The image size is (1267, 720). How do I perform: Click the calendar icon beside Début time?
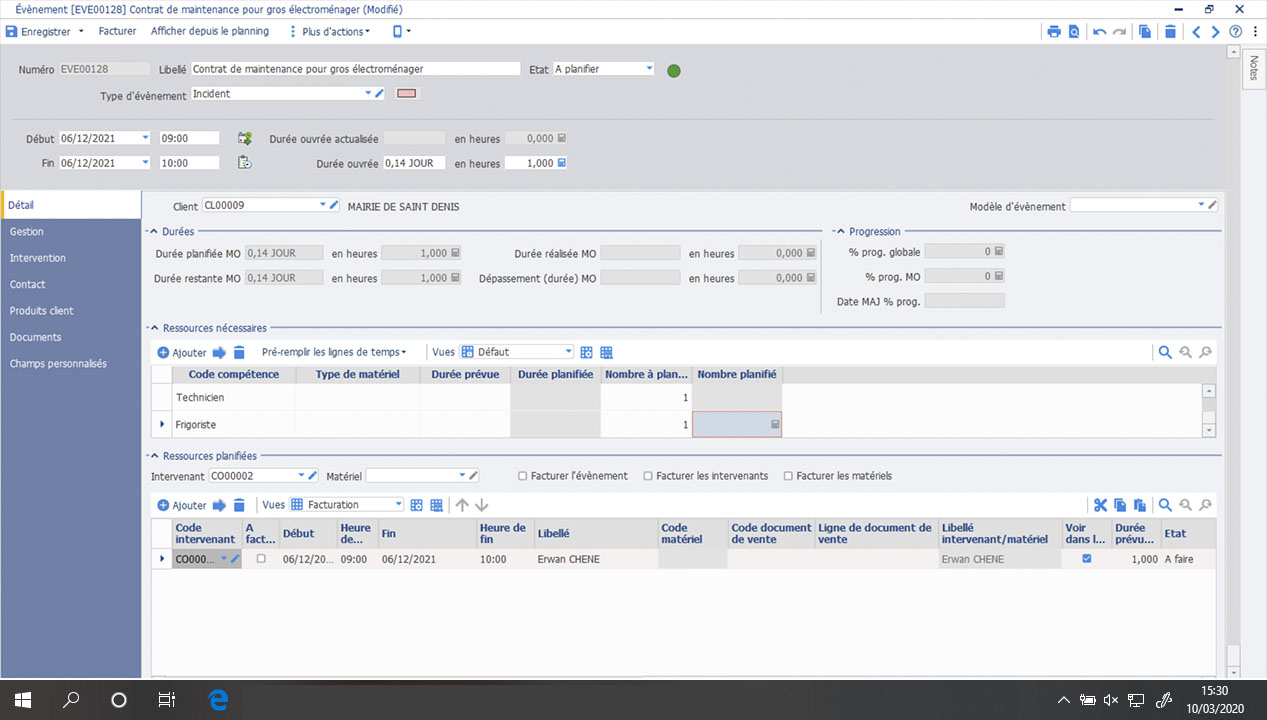[244, 138]
